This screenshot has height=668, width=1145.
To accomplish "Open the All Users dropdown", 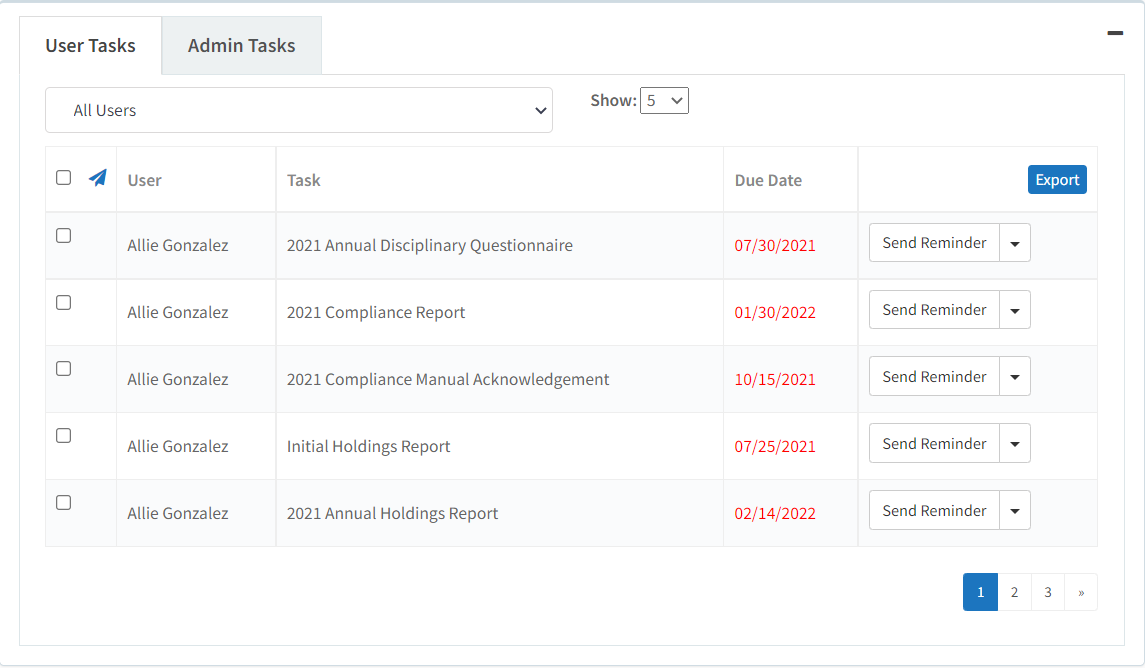I will click(298, 110).
